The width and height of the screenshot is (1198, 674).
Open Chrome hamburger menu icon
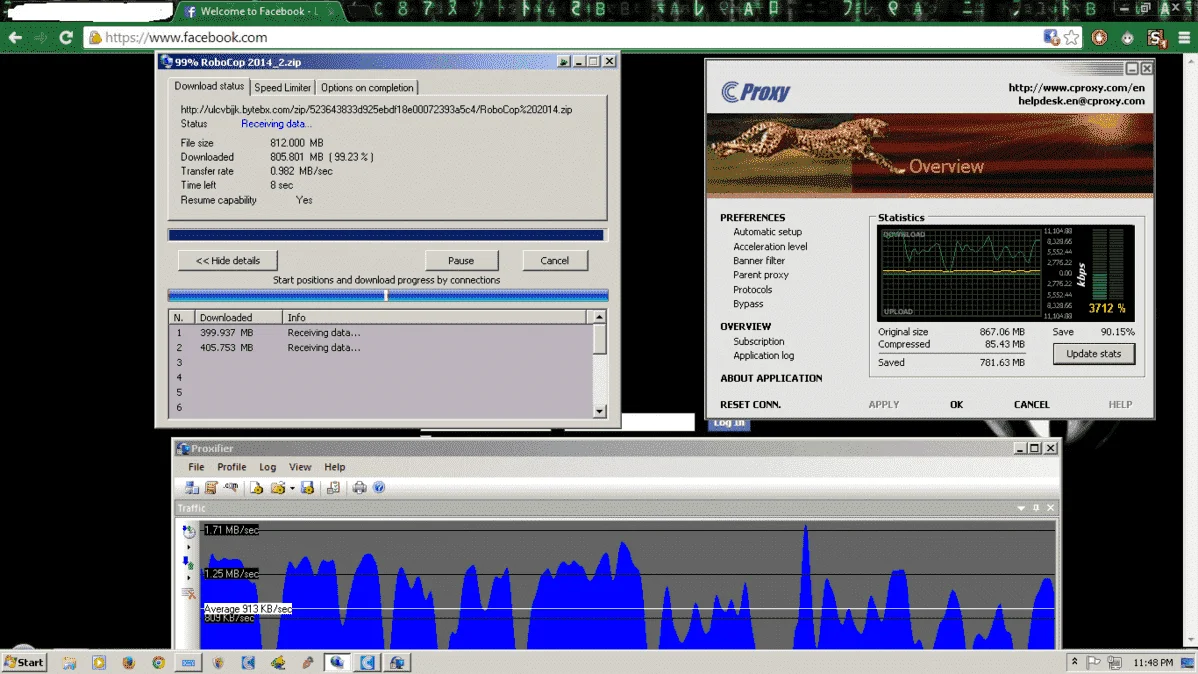(1184, 37)
